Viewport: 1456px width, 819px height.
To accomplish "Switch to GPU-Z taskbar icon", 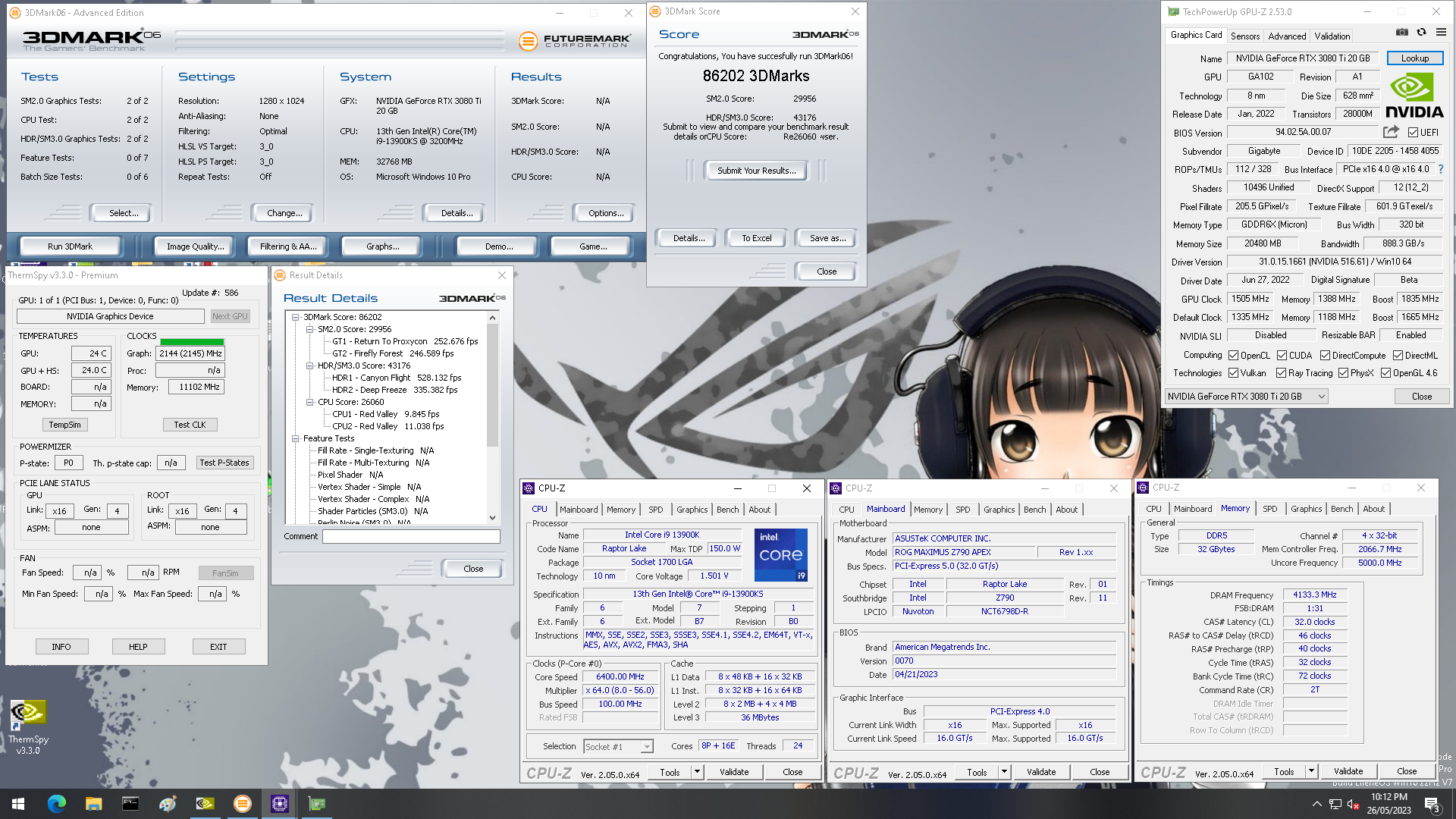I will [316, 804].
